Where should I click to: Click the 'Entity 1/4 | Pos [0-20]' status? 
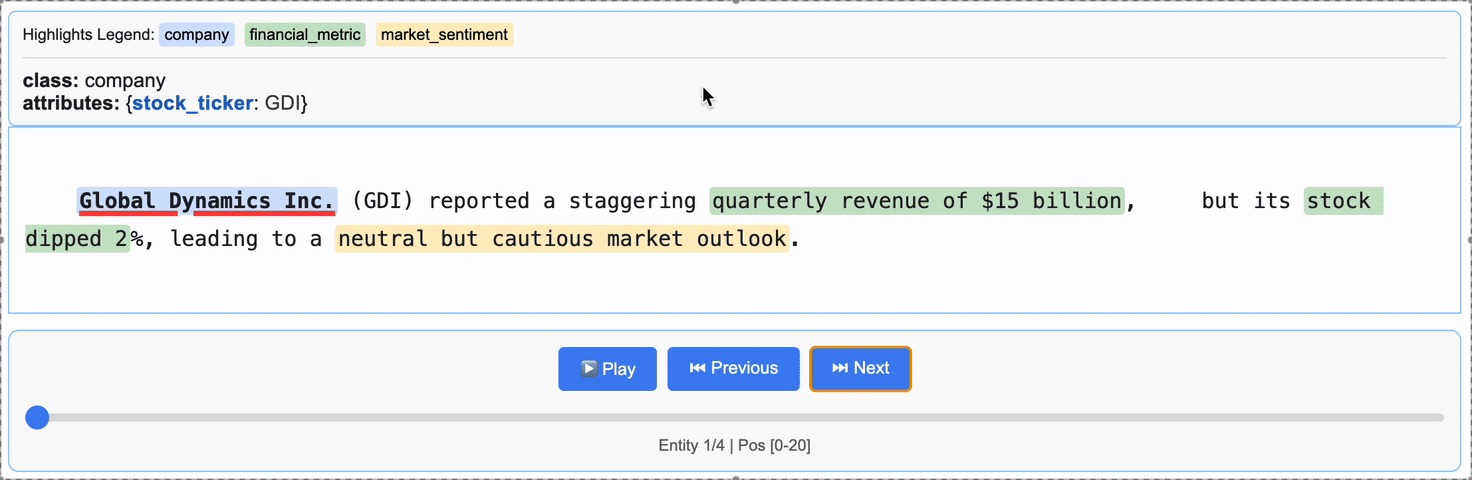(x=734, y=445)
